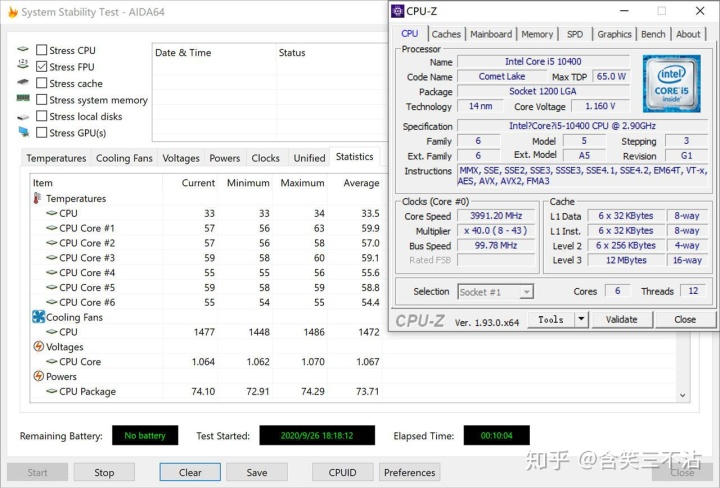Open the Mainboard tab in CPU-Z
The image size is (720, 488).
(491, 34)
